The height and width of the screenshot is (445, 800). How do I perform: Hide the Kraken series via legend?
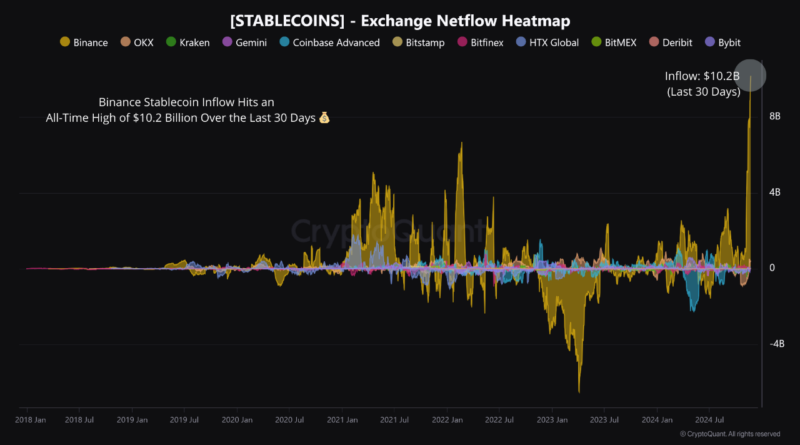click(x=172, y=43)
